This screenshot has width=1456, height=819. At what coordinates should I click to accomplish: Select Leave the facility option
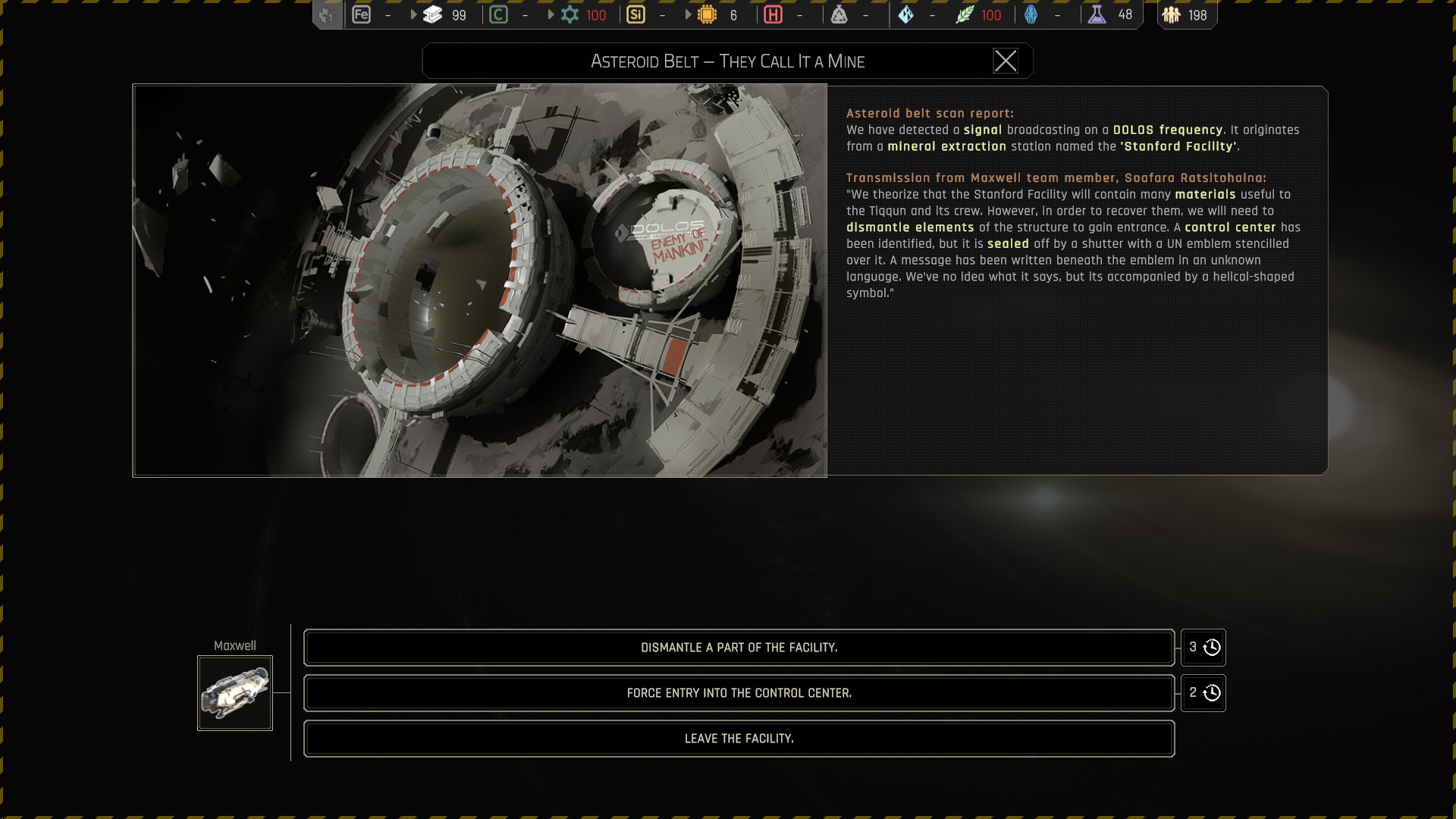[x=739, y=739]
